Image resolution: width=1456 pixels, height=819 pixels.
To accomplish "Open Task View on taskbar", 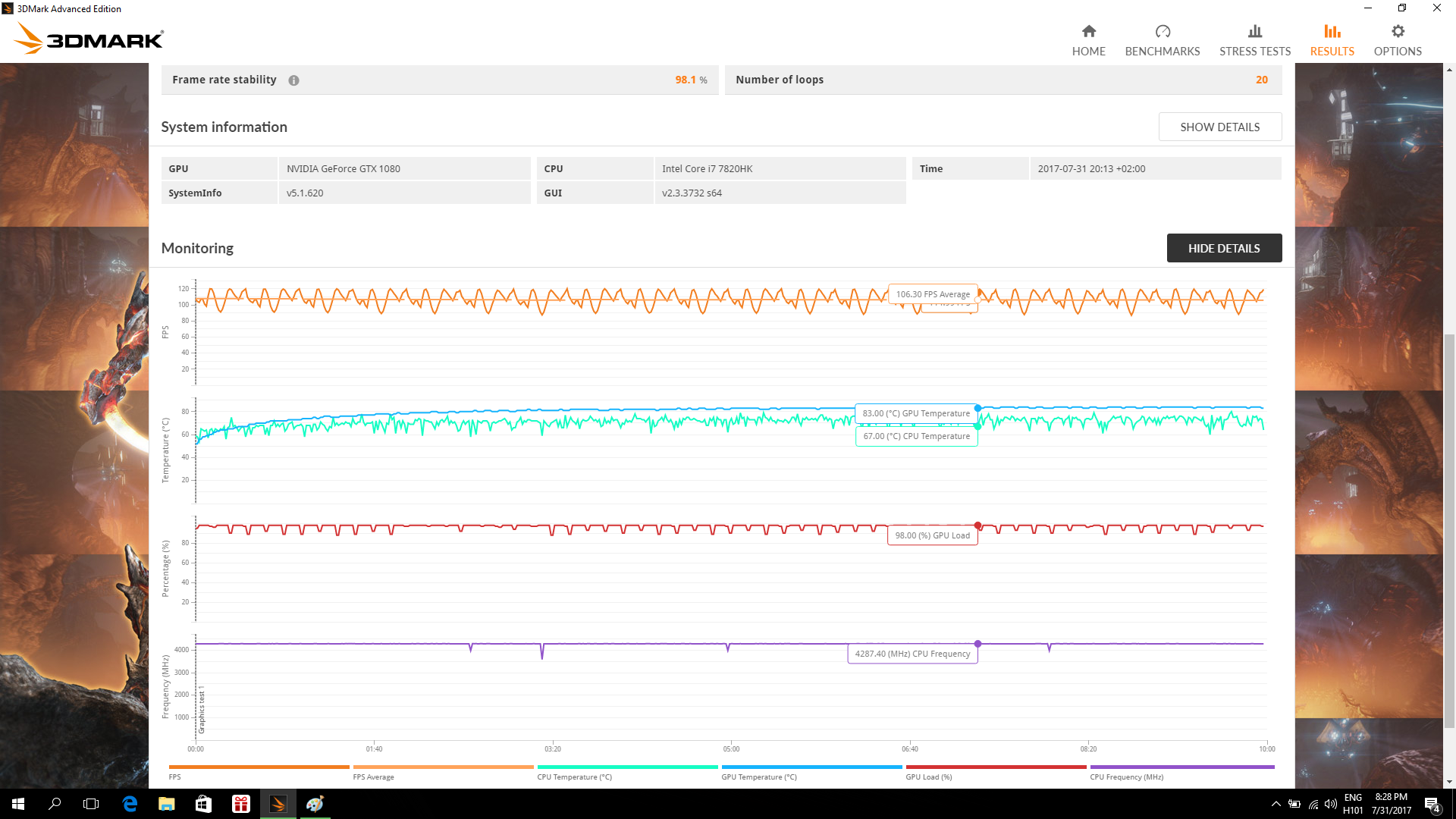I will point(91,804).
